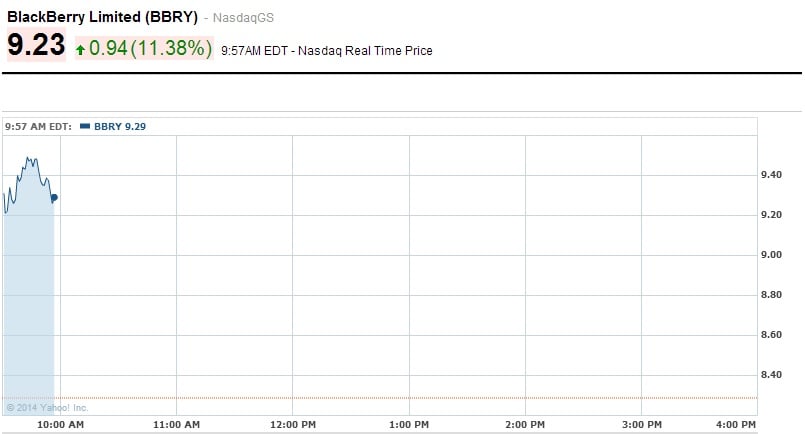Click the 2:00 PM time axis label

[x=526, y=425]
